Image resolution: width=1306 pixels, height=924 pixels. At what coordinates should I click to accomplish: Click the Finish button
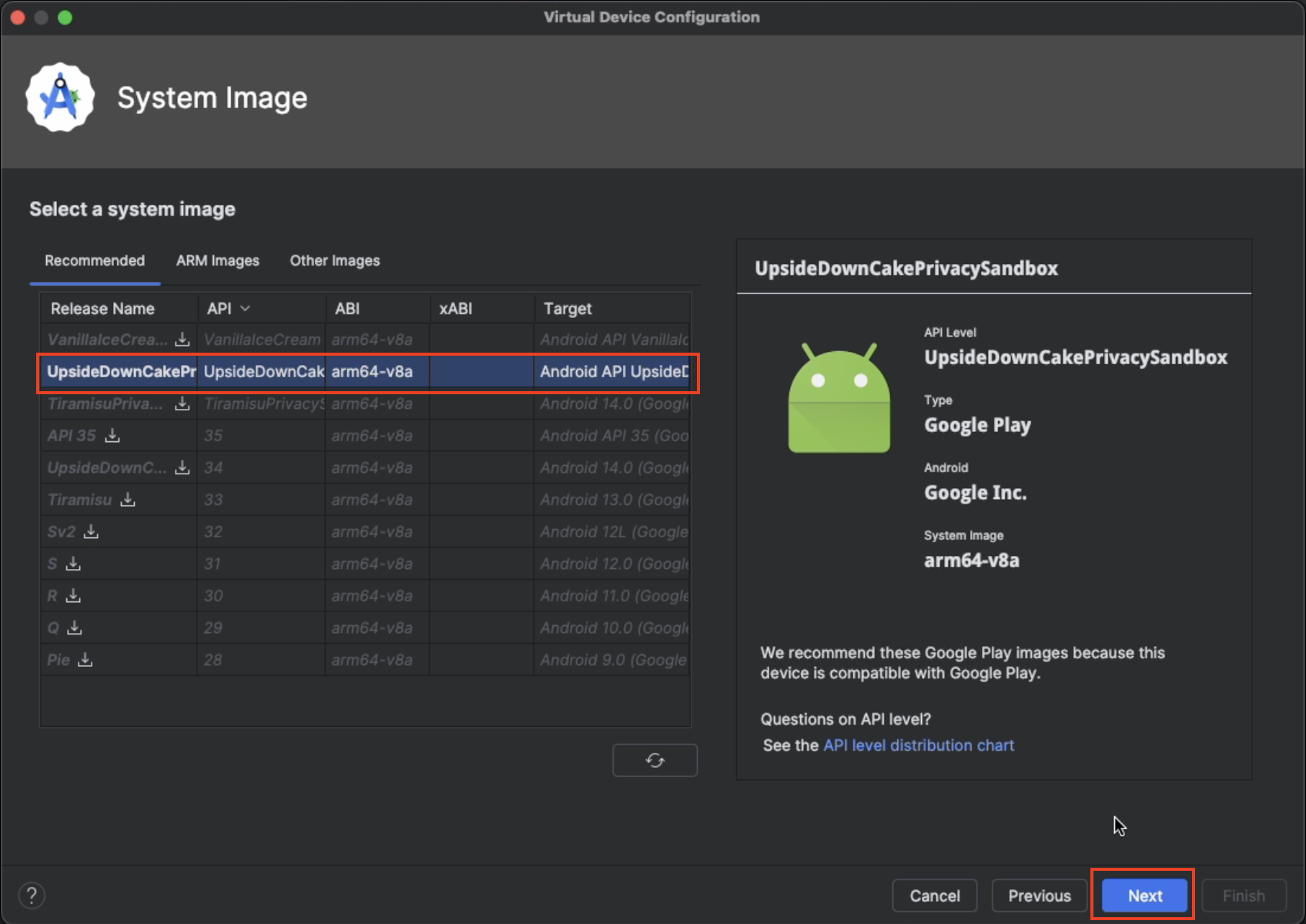(x=1244, y=896)
